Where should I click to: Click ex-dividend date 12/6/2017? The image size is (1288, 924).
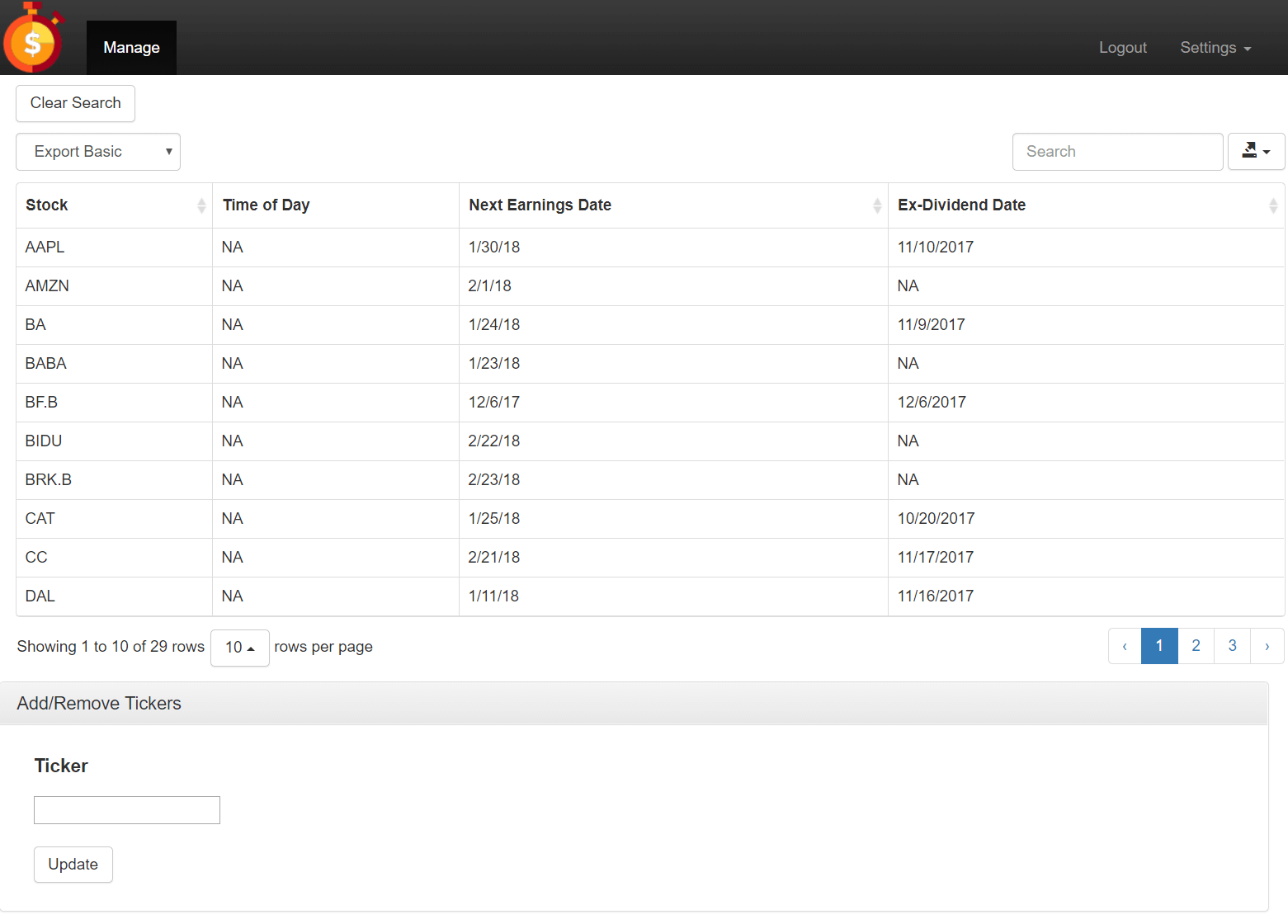[932, 403]
